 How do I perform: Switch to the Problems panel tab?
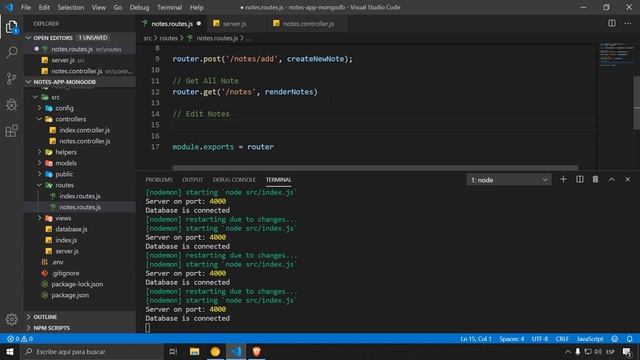tap(159, 180)
